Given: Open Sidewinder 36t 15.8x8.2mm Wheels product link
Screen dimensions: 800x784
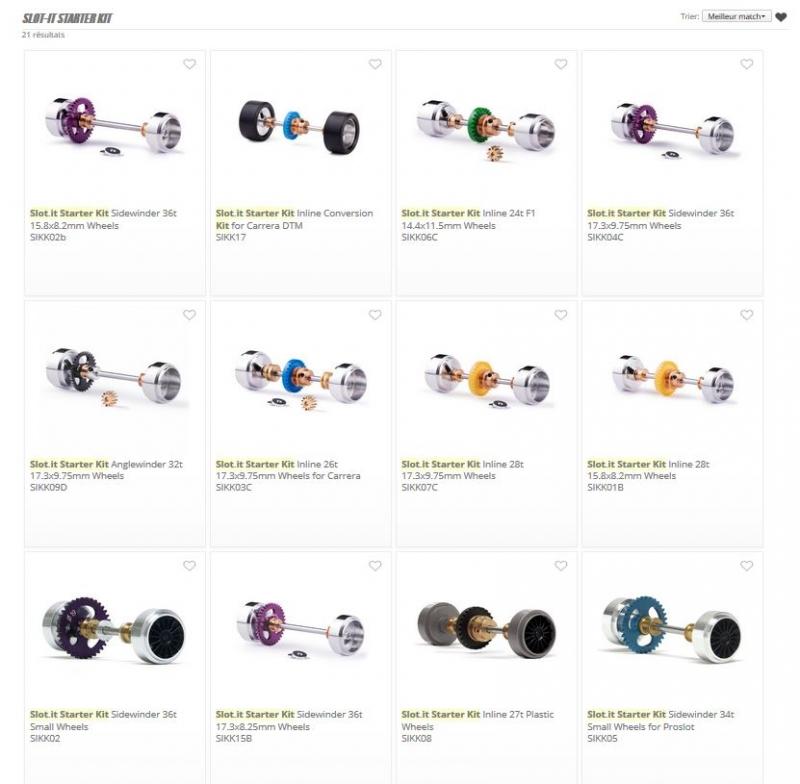Looking at the screenshot, I should tap(103, 219).
